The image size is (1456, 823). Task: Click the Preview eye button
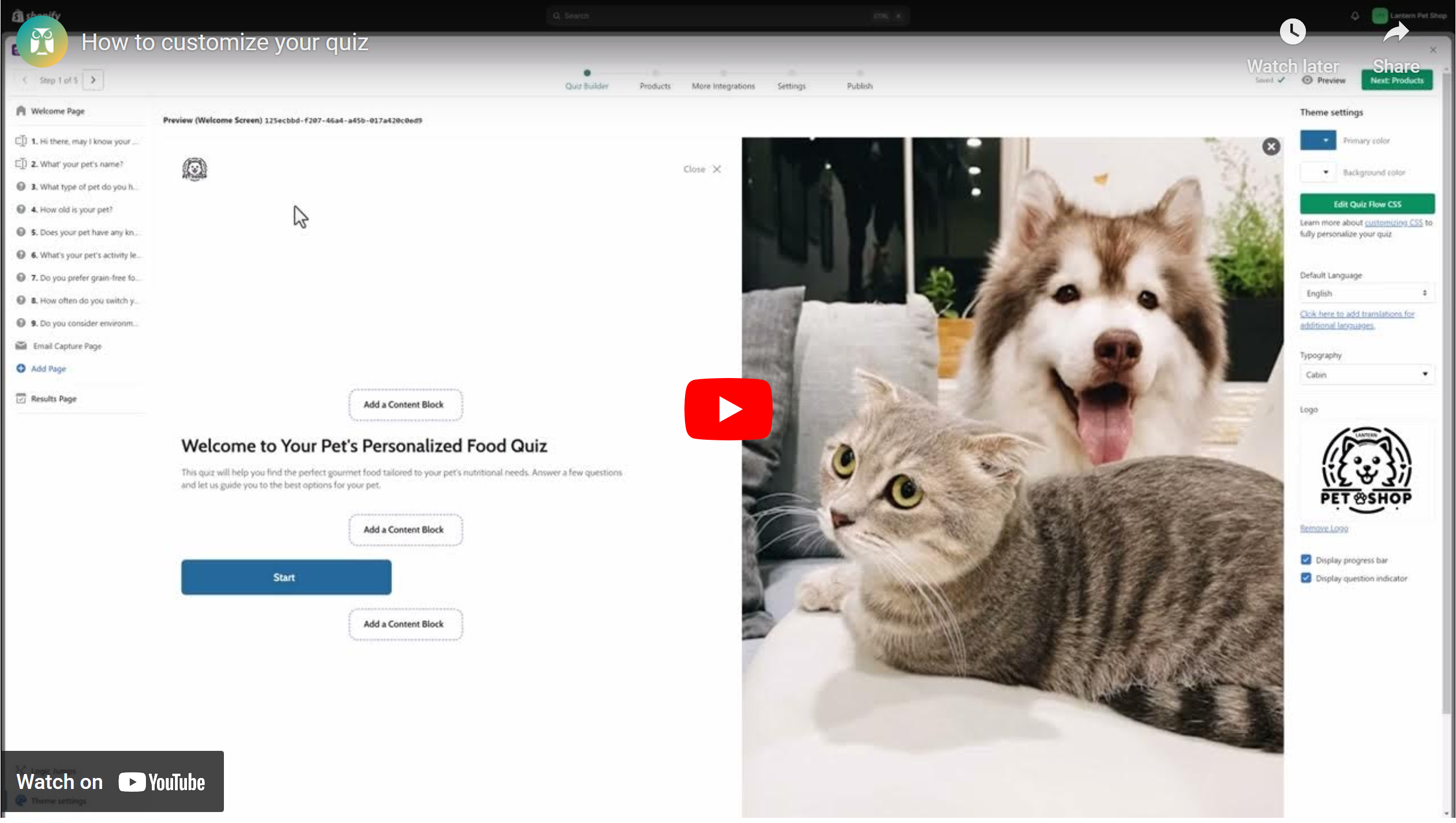point(1323,81)
